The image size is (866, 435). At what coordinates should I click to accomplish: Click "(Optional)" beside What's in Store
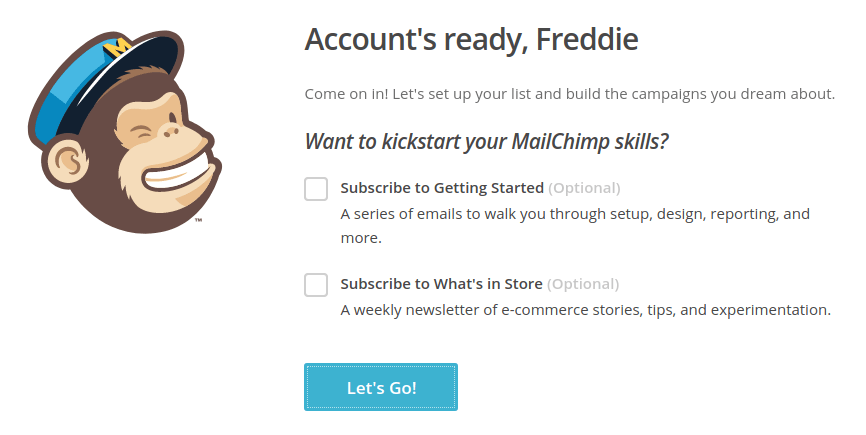[583, 284]
